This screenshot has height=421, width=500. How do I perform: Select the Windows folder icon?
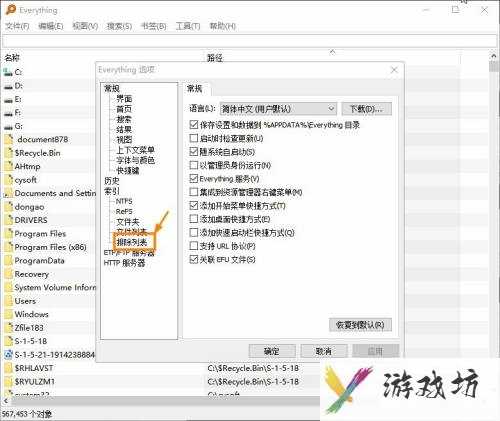9,314
